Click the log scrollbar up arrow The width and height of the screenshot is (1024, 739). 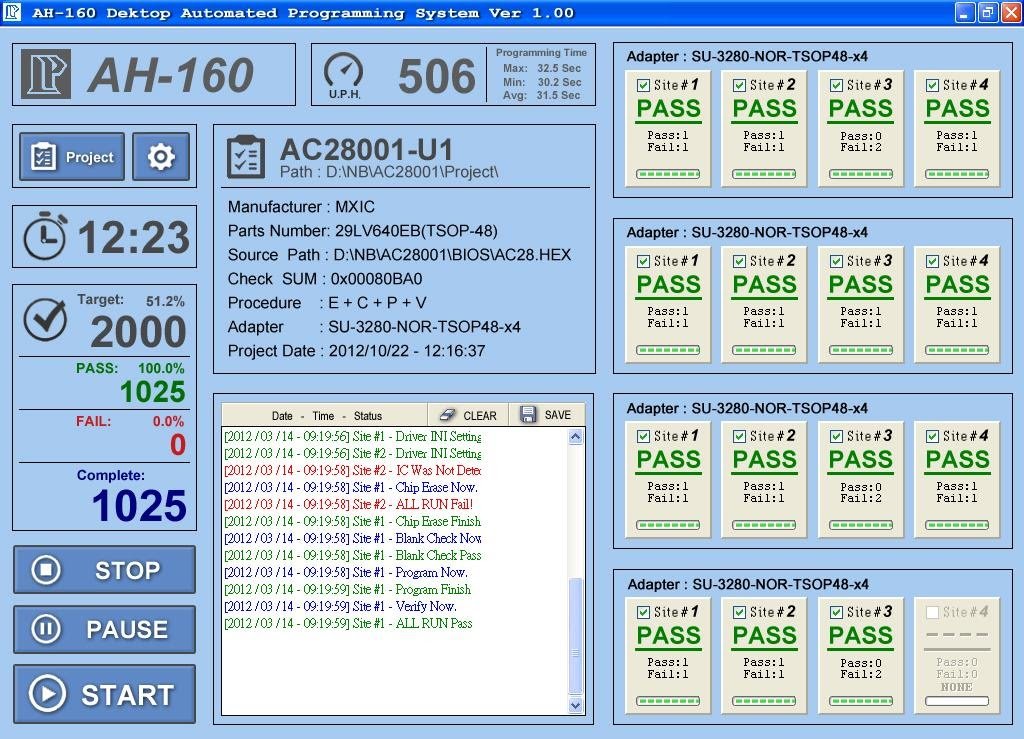575,437
